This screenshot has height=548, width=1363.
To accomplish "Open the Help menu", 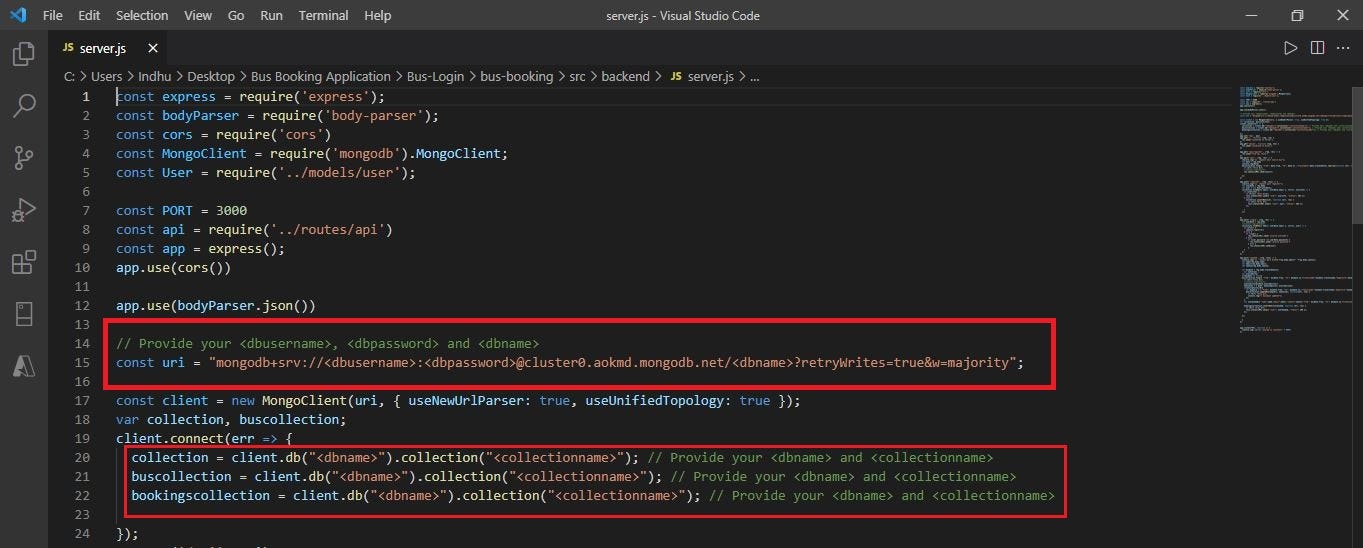I will (x=378, y=15).
